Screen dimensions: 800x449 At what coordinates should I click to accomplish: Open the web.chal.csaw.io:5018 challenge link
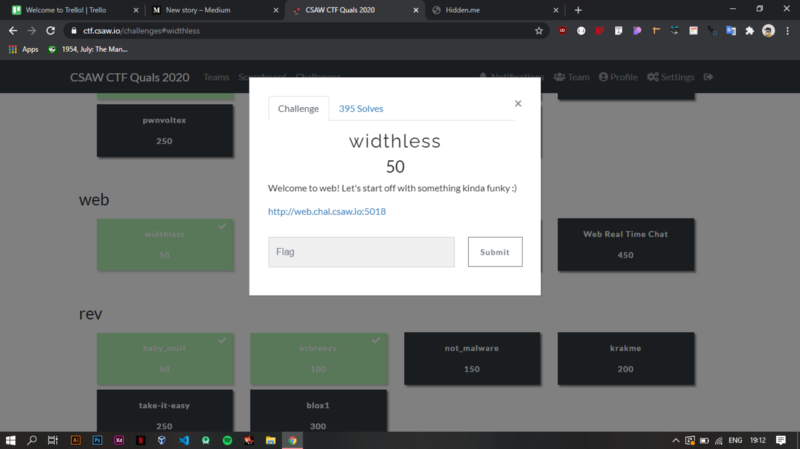point(327,211)
